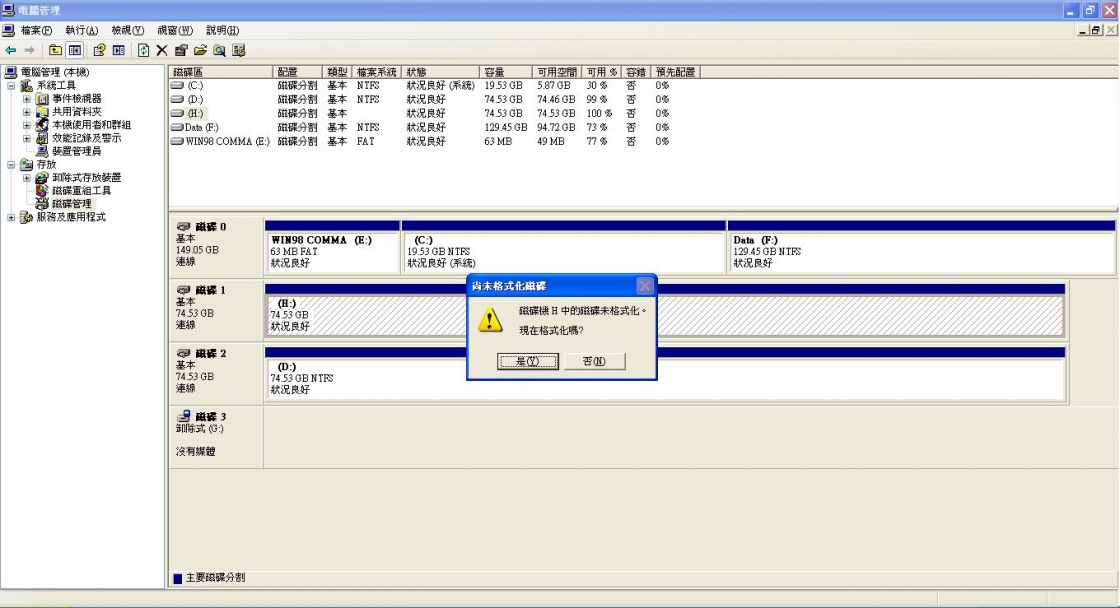Click the drive icon of WIN98 COMMA row
Image resolution: width=1120 pixels, height=608 pixels.
click(177, 141)
